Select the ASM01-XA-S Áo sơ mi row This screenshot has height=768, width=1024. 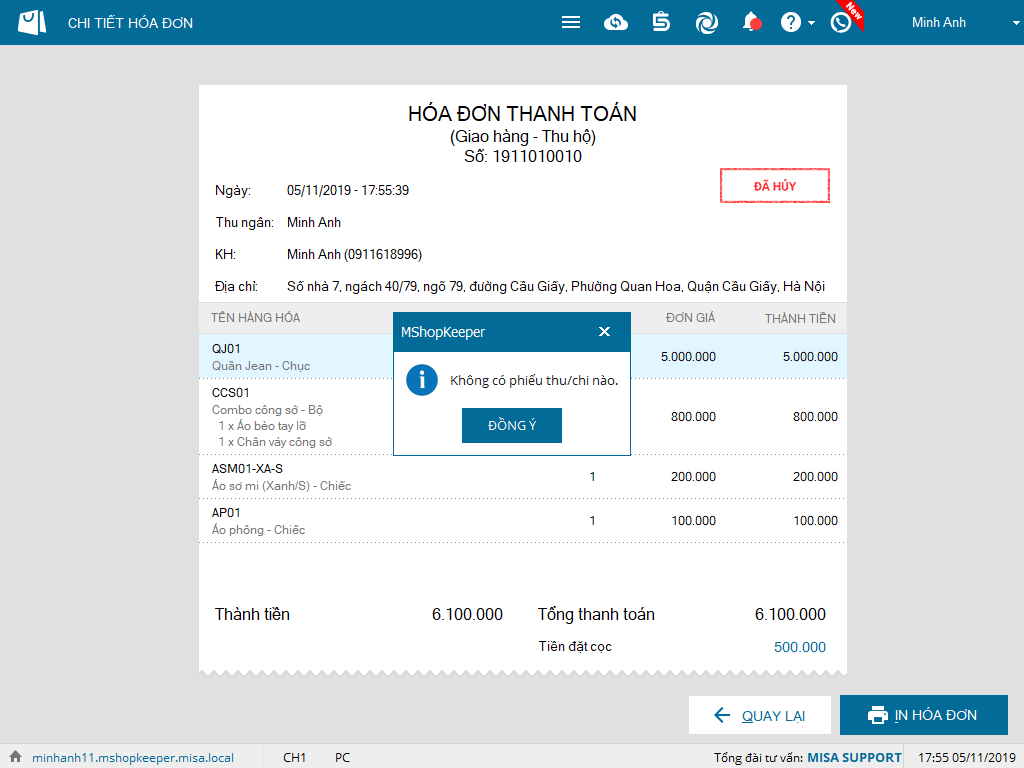point(522,477)
